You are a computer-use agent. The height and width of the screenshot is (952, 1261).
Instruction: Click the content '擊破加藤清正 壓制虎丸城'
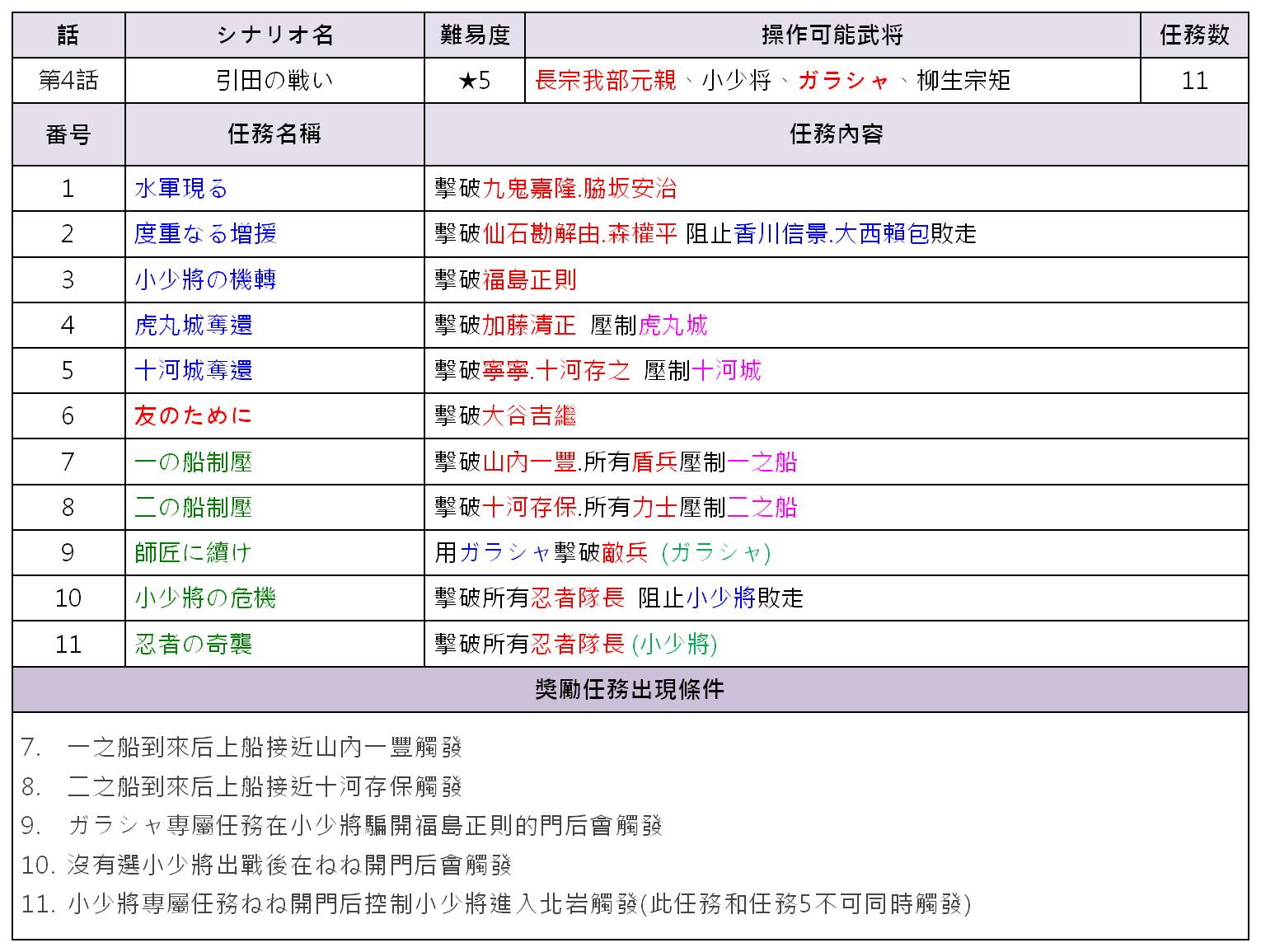pyautogui.click(x=571, y=326)
